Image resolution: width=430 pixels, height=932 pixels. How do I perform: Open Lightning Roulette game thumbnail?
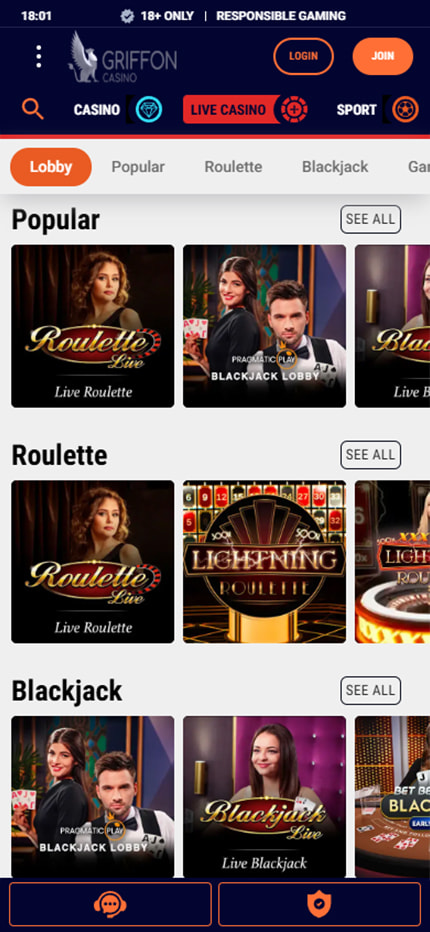coord(264,562)
